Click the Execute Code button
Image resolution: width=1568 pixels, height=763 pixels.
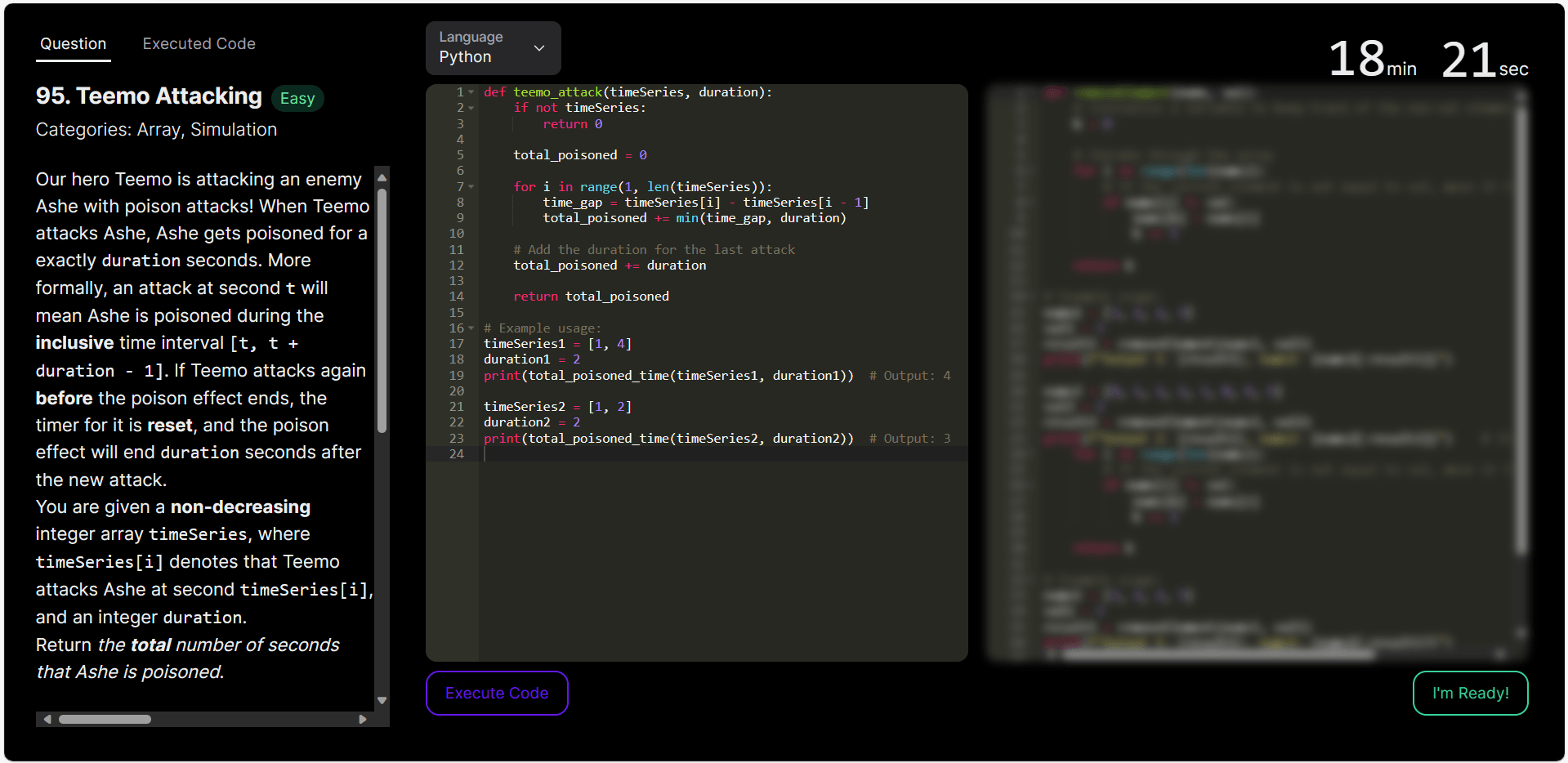point(497,693)
